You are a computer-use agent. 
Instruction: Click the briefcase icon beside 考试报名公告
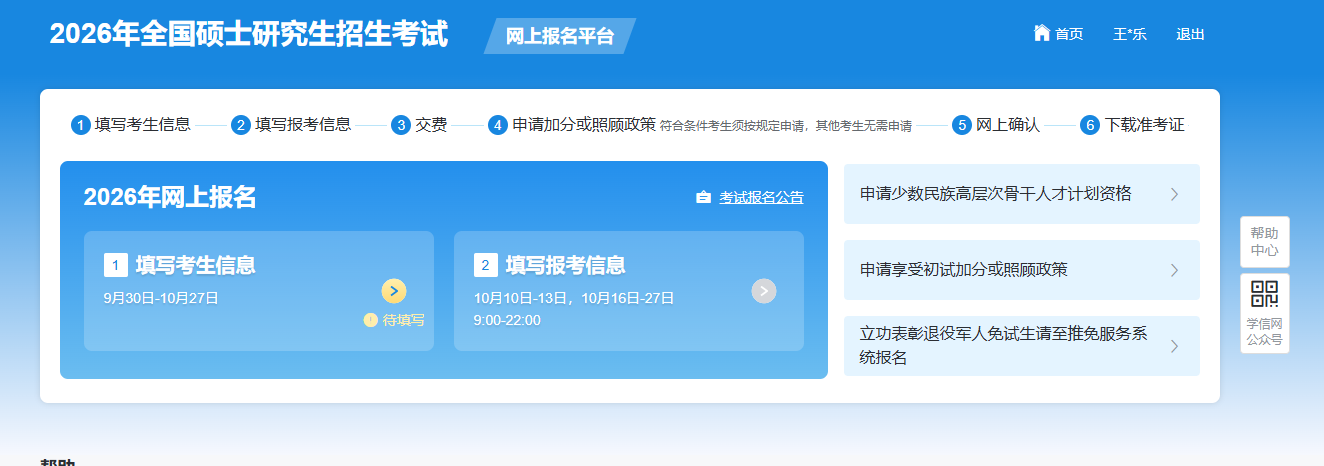[703, 197]
